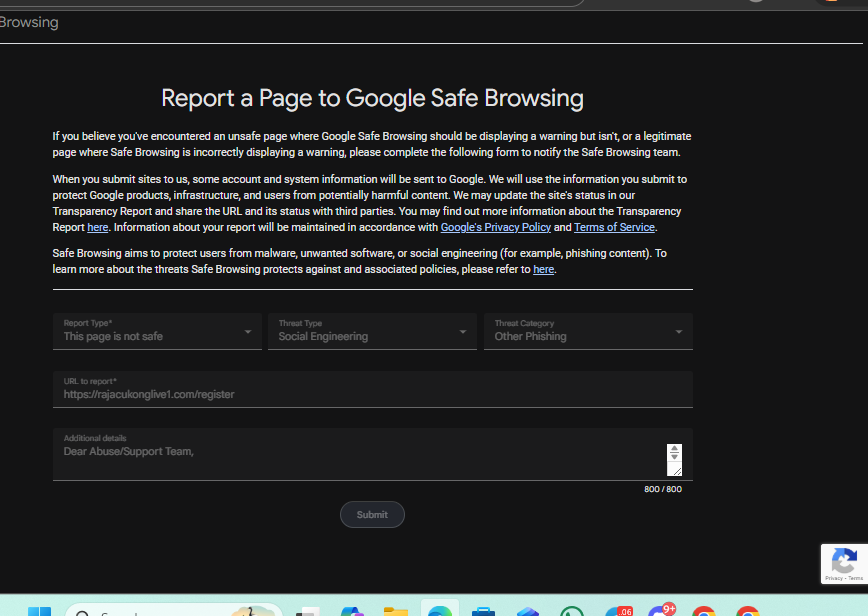868x616 pixels.
Task: Open the Windows Start menu
Action: [x=39, y=611]
